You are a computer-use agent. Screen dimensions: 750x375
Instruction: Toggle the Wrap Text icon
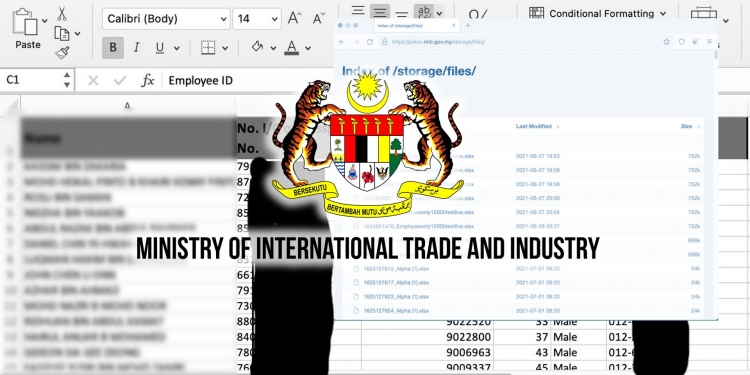(424, 11)
